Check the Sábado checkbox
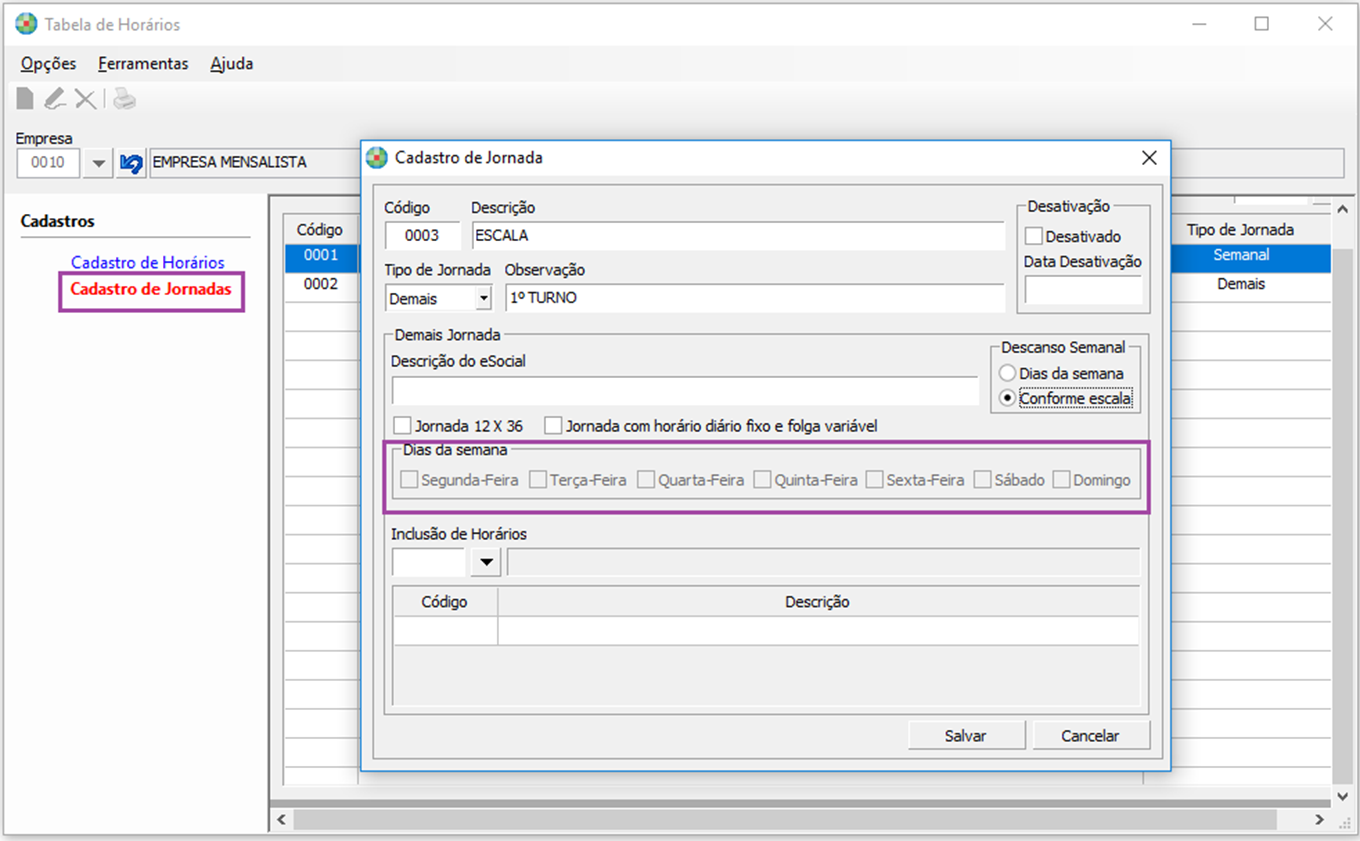The height and width of the screenshot is (841, 1360). (x=982, y=480)
